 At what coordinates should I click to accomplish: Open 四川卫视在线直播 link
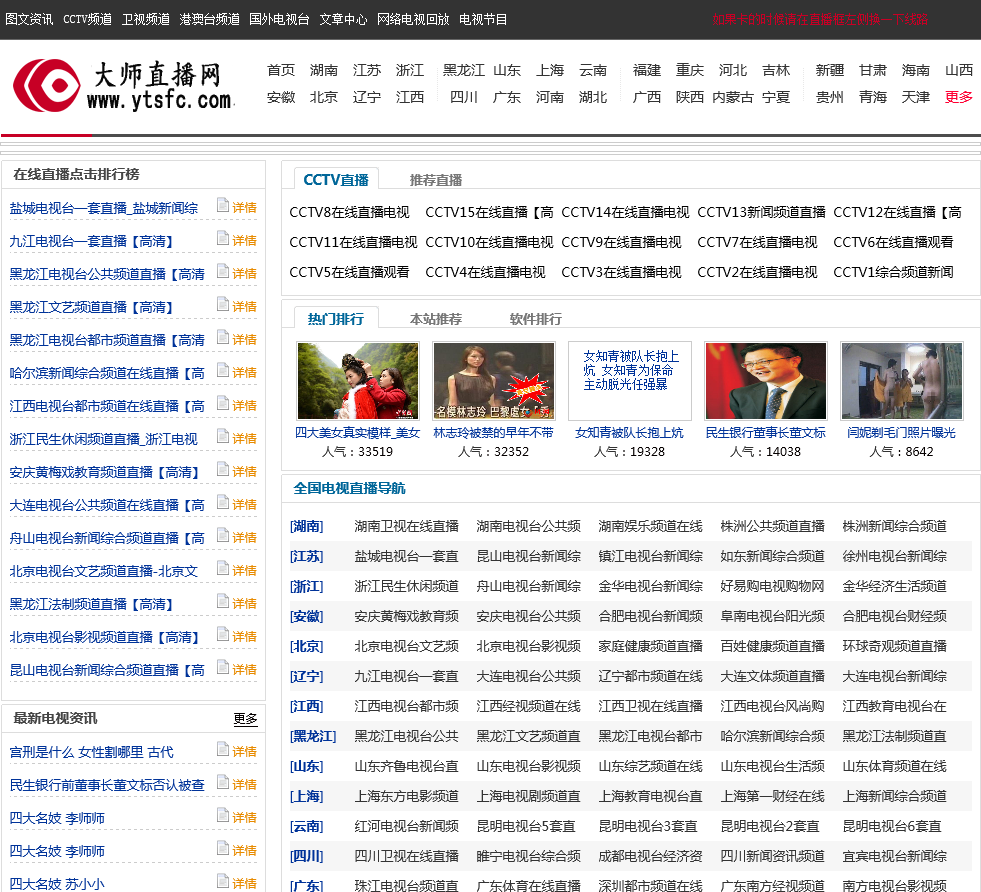click(x=407, y=857)
